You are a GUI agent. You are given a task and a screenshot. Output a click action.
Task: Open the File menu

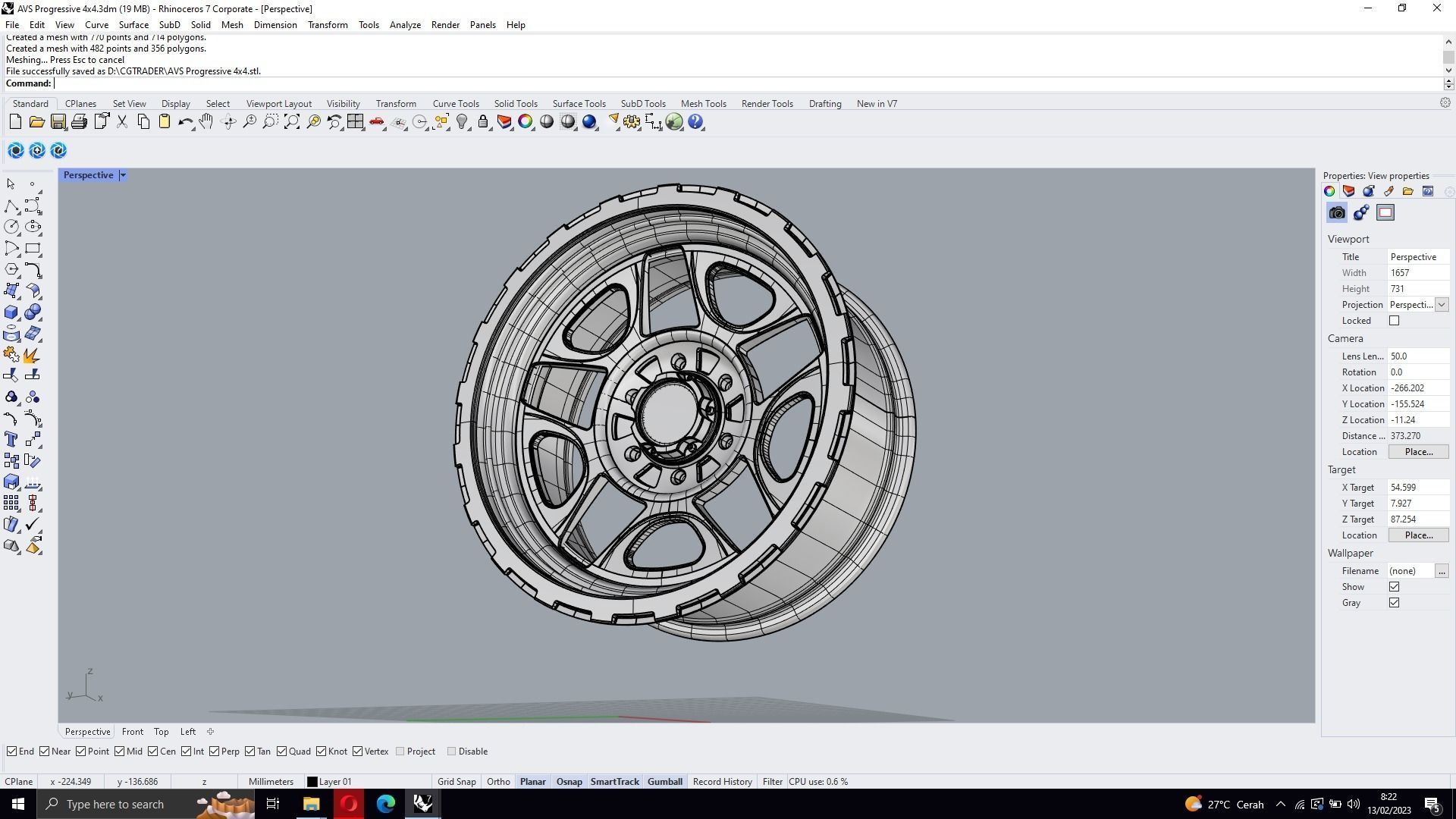point(12,25)
